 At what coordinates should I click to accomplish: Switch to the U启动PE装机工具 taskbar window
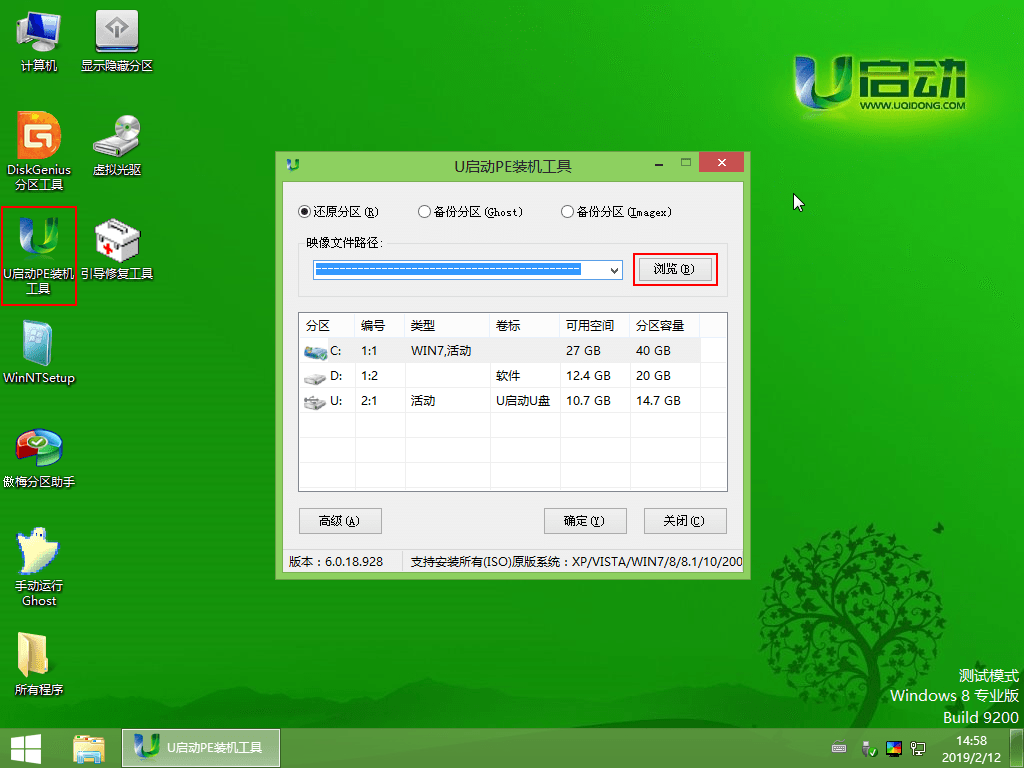pyautogui.click(x=200, y=747)
